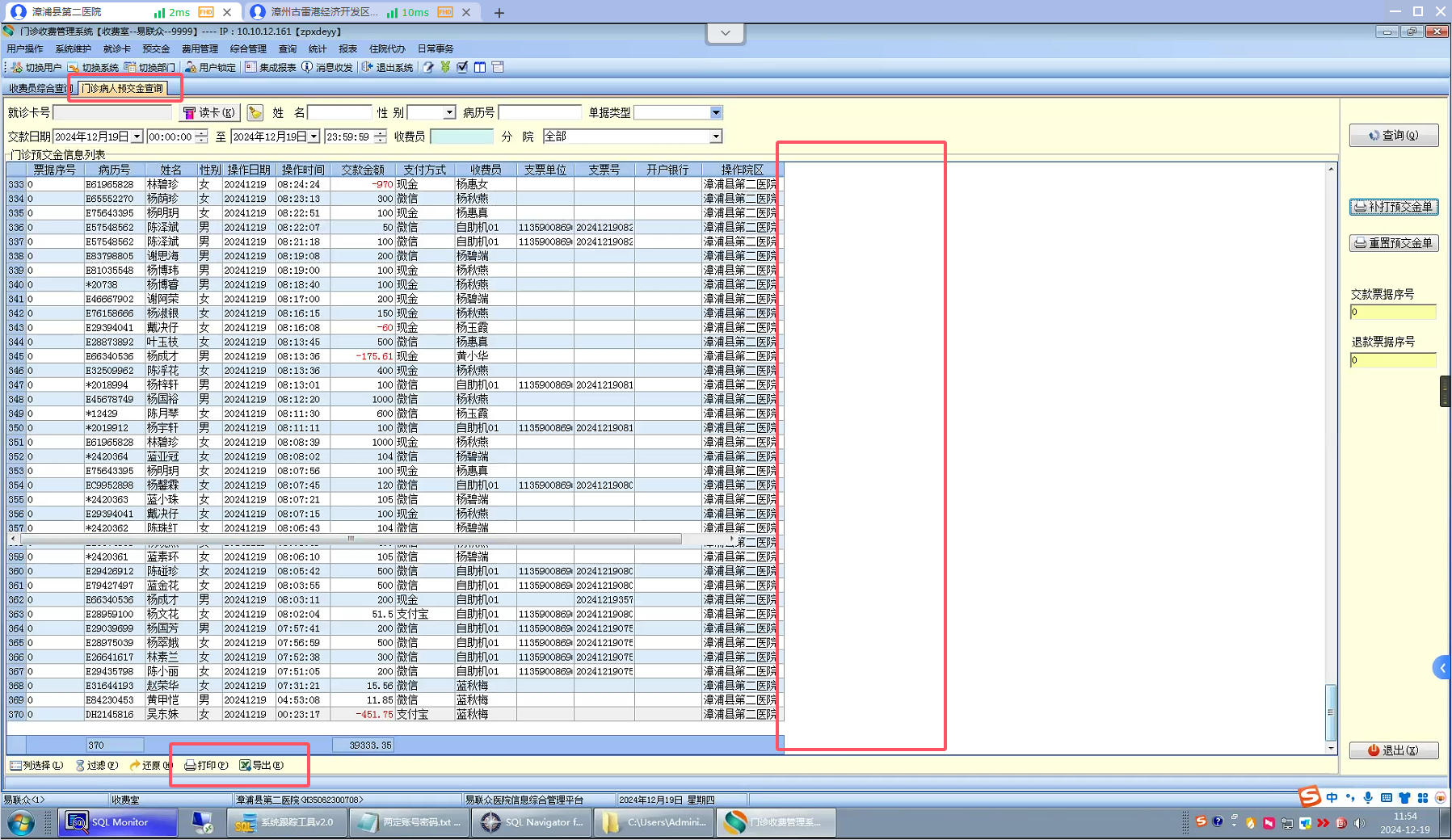The height and width of the screenshot is (840, 1452).
Task: Click the 补打预交金单 button
Action: pyautogui.click(x=1394, y=207)
